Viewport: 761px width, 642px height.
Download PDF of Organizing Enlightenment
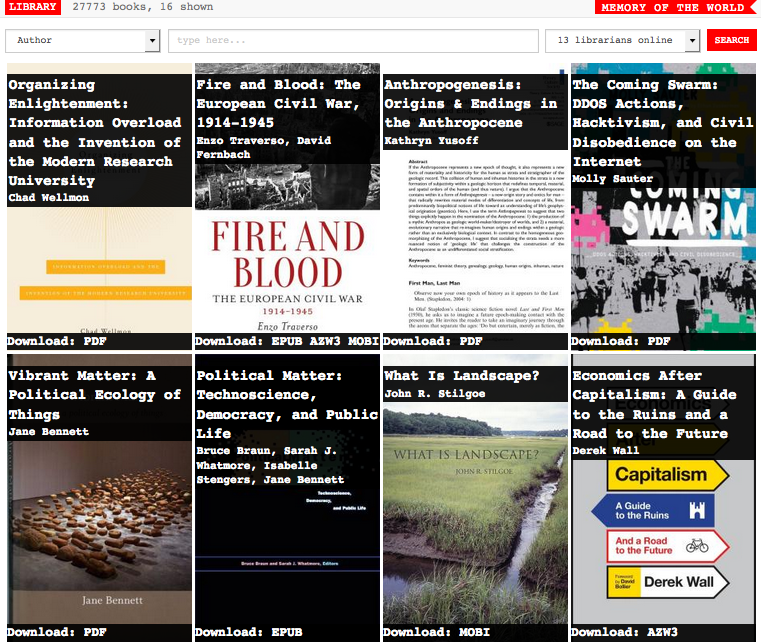[95, 341]
